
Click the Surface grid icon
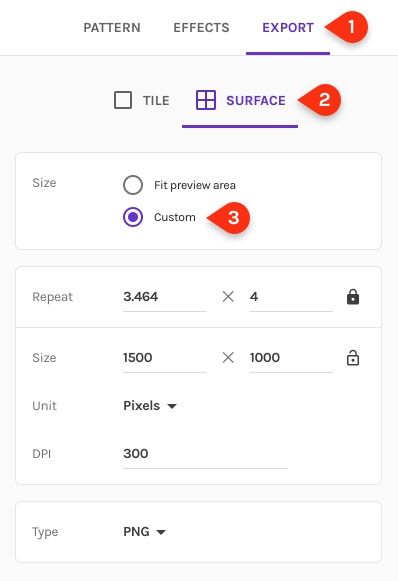point(206,100)
